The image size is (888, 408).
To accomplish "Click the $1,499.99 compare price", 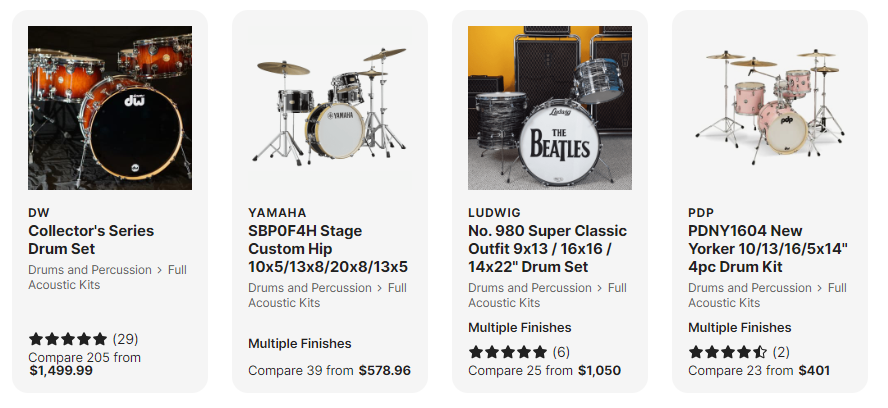I will (x=61, y=371).
